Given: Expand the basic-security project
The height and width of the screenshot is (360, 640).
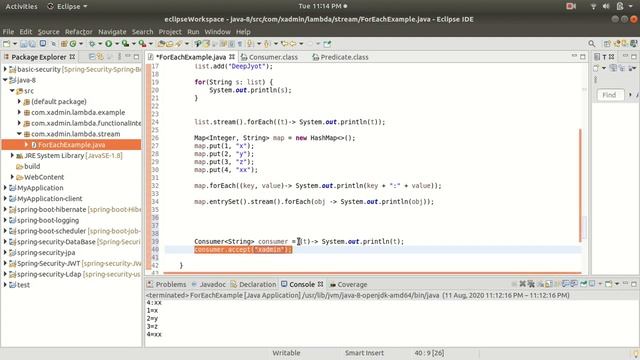Looking at the screenshot, I should point(5,69).
